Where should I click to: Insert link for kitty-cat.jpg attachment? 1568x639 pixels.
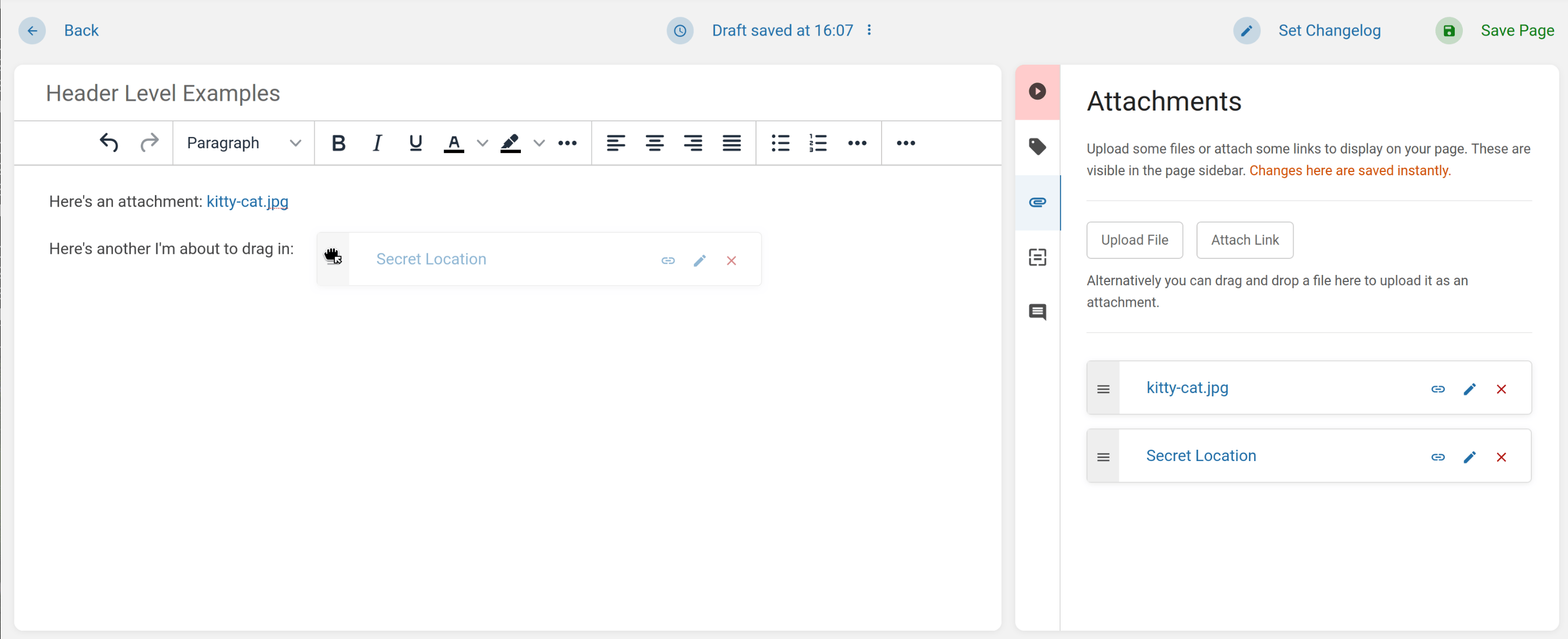click(1437, 389)
